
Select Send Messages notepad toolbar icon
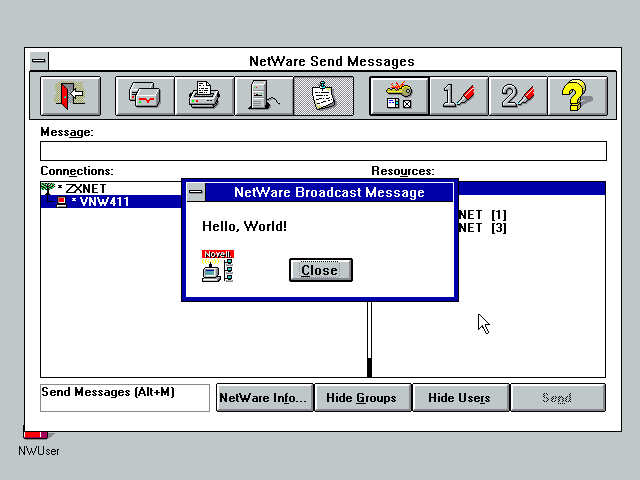pos(324,96)
